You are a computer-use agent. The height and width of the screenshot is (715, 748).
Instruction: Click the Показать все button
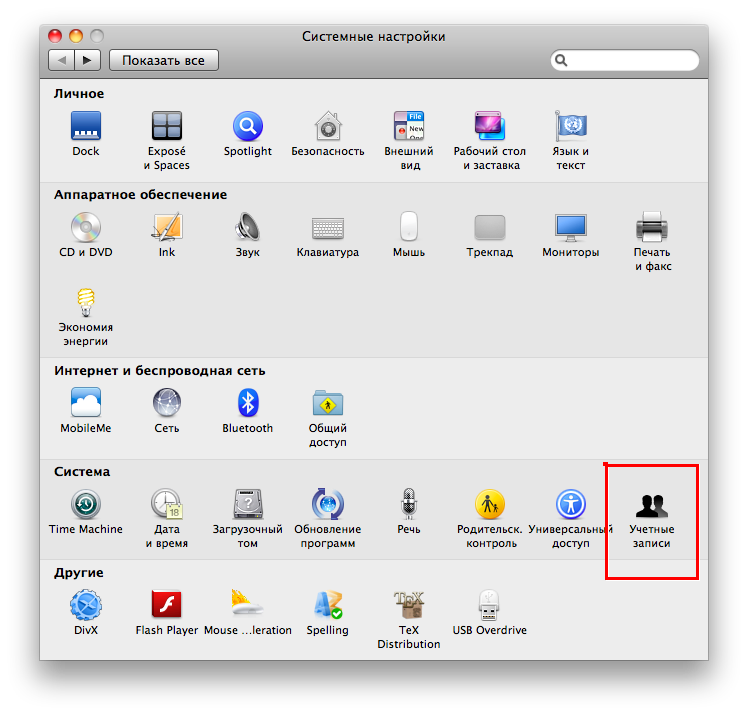[164, 60]
